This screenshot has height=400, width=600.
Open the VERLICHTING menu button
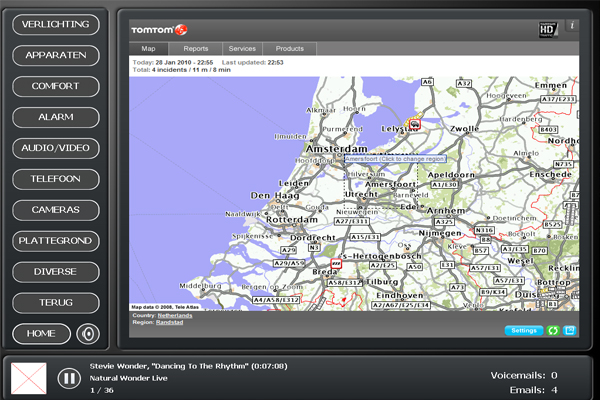pyautogui.click(x=56, y=24)
